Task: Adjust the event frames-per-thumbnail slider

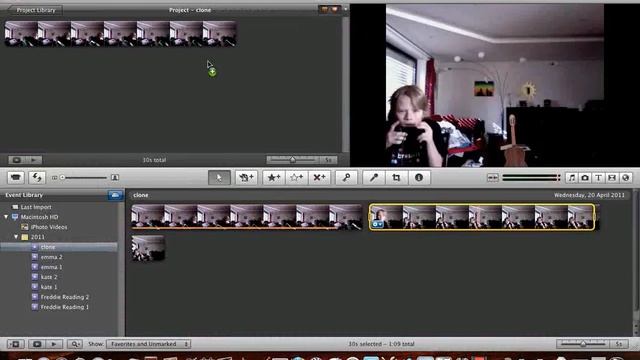Action: pyautogui.click(x=583, y=344)
